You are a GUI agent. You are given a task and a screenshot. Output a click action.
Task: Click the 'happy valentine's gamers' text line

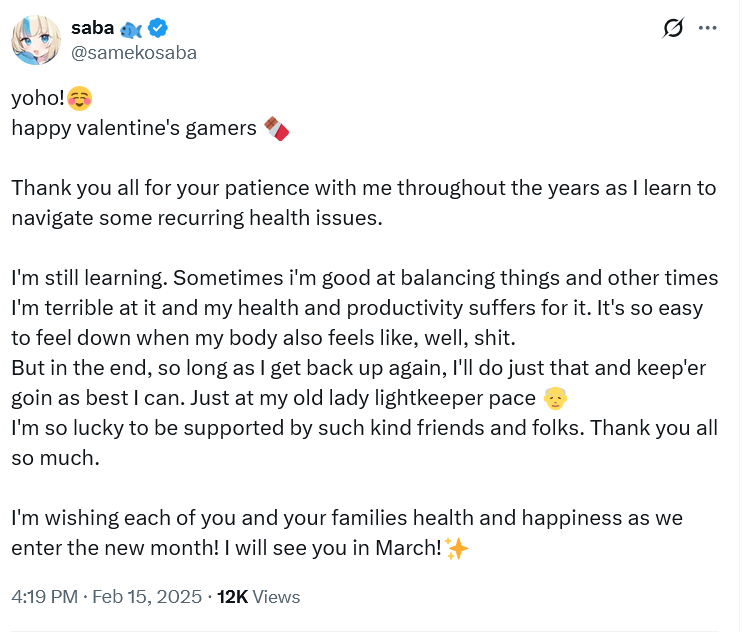(134, 129)
